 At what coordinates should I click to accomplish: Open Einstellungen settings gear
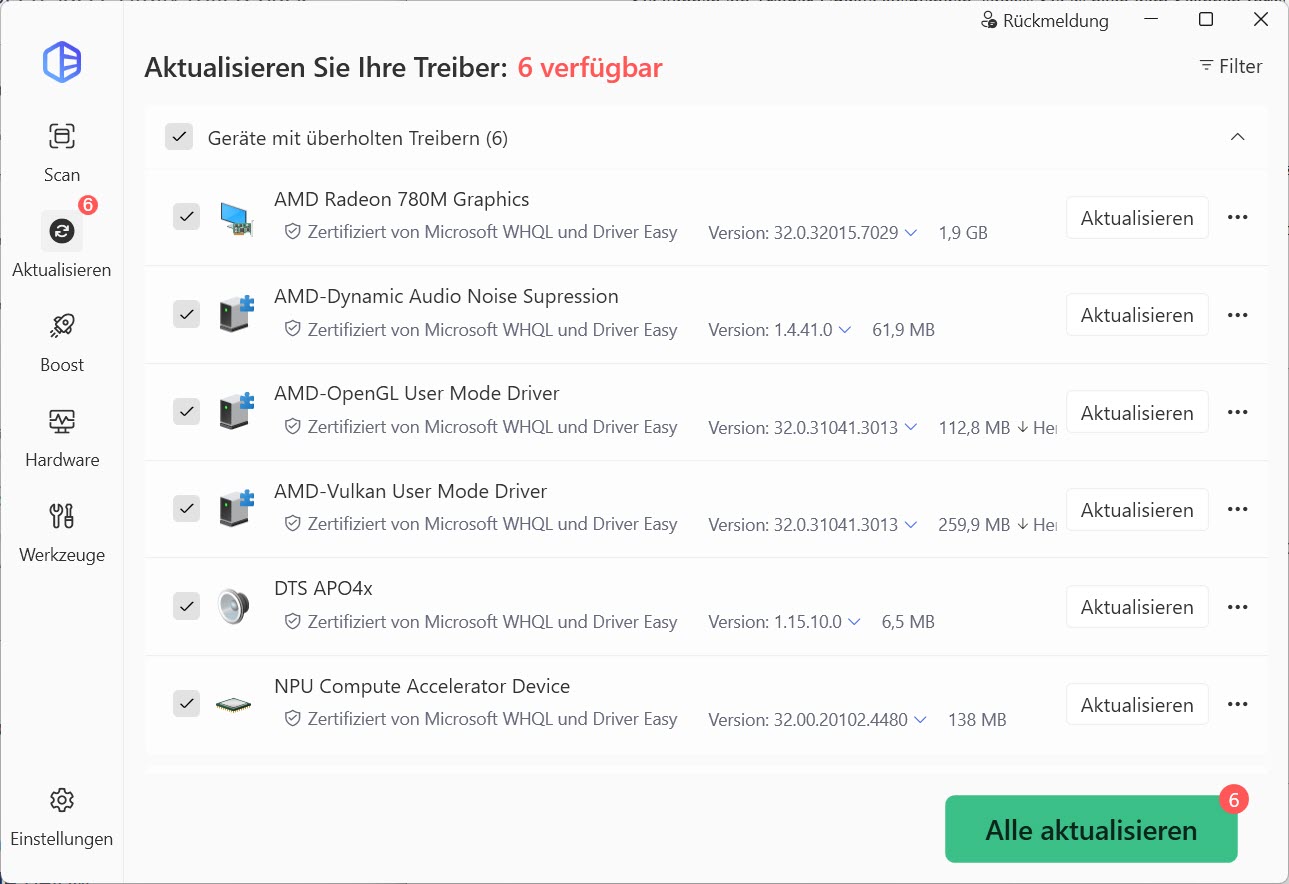[x=62, y=816]
